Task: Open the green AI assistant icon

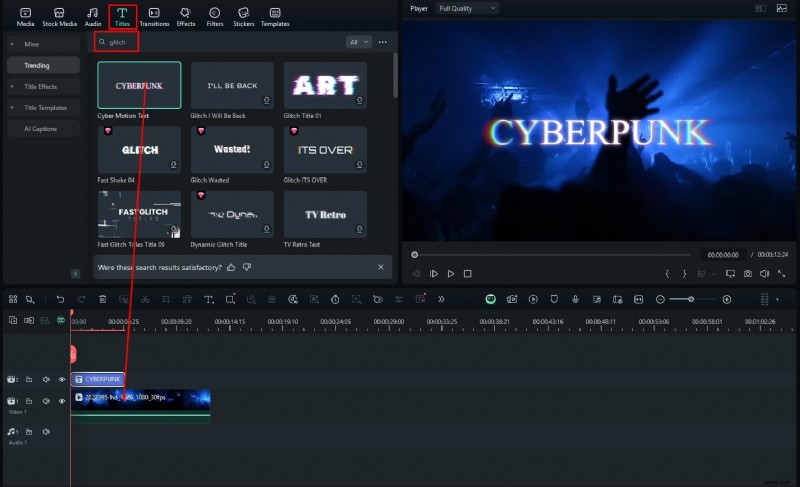Action: pyautogui.click(x=490, y=299)
